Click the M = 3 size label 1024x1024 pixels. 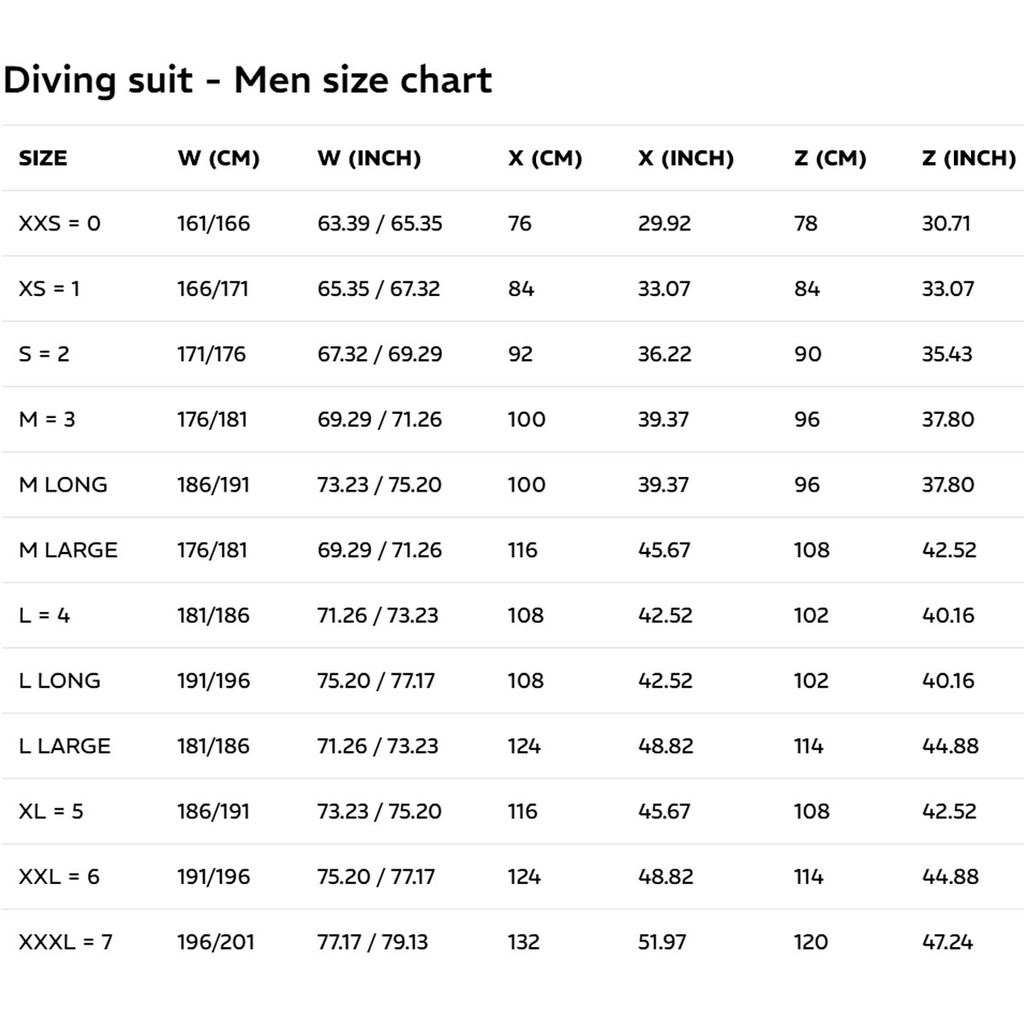(x=47, y=419)
